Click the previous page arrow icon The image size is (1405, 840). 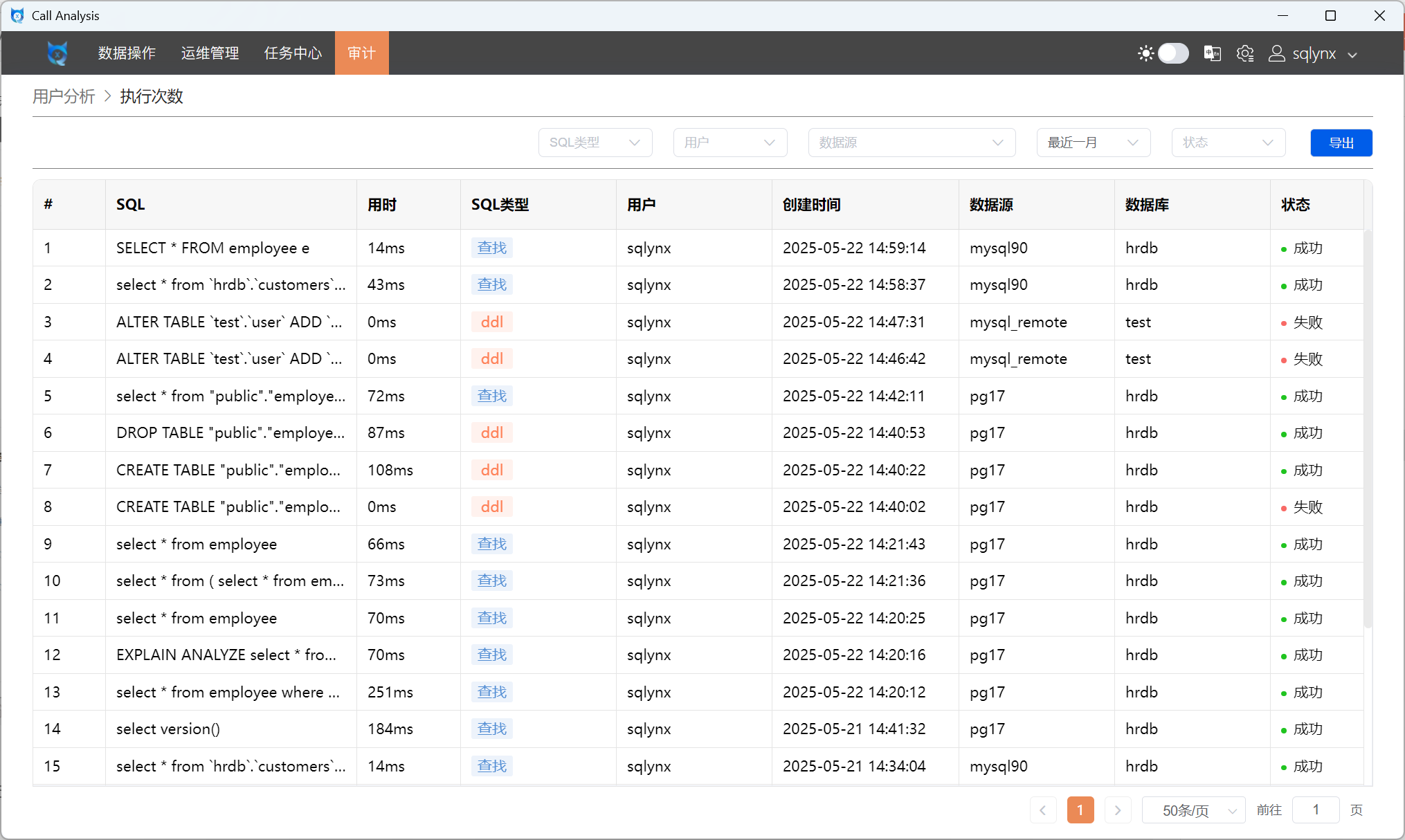(x=1042, y=810)
